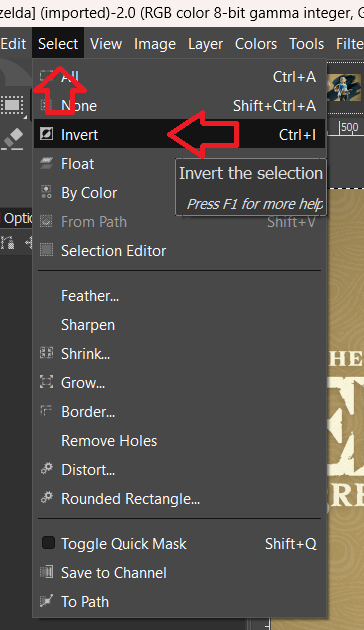
Task: Choose Invert in Select menu
Action: click(x=180, y=135)
